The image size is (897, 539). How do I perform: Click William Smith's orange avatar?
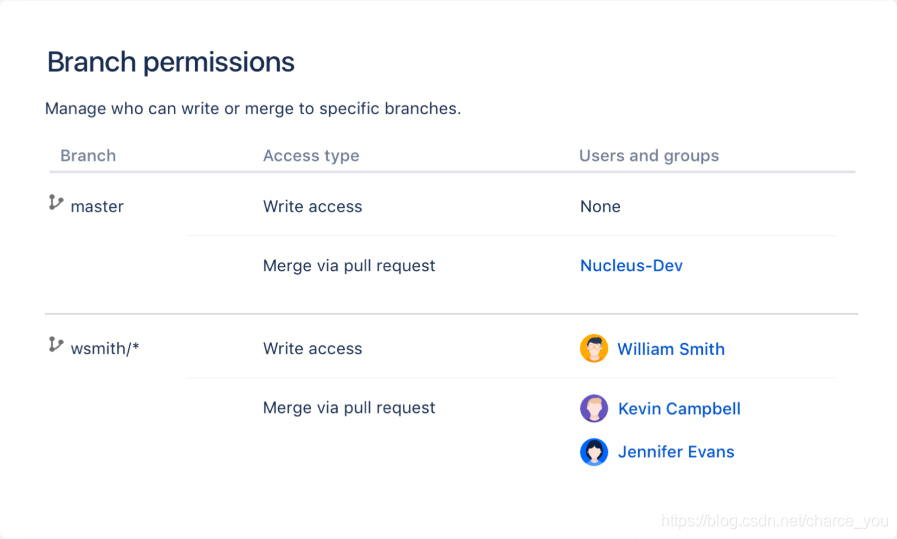pyautogui.click(x=594, y=348)
